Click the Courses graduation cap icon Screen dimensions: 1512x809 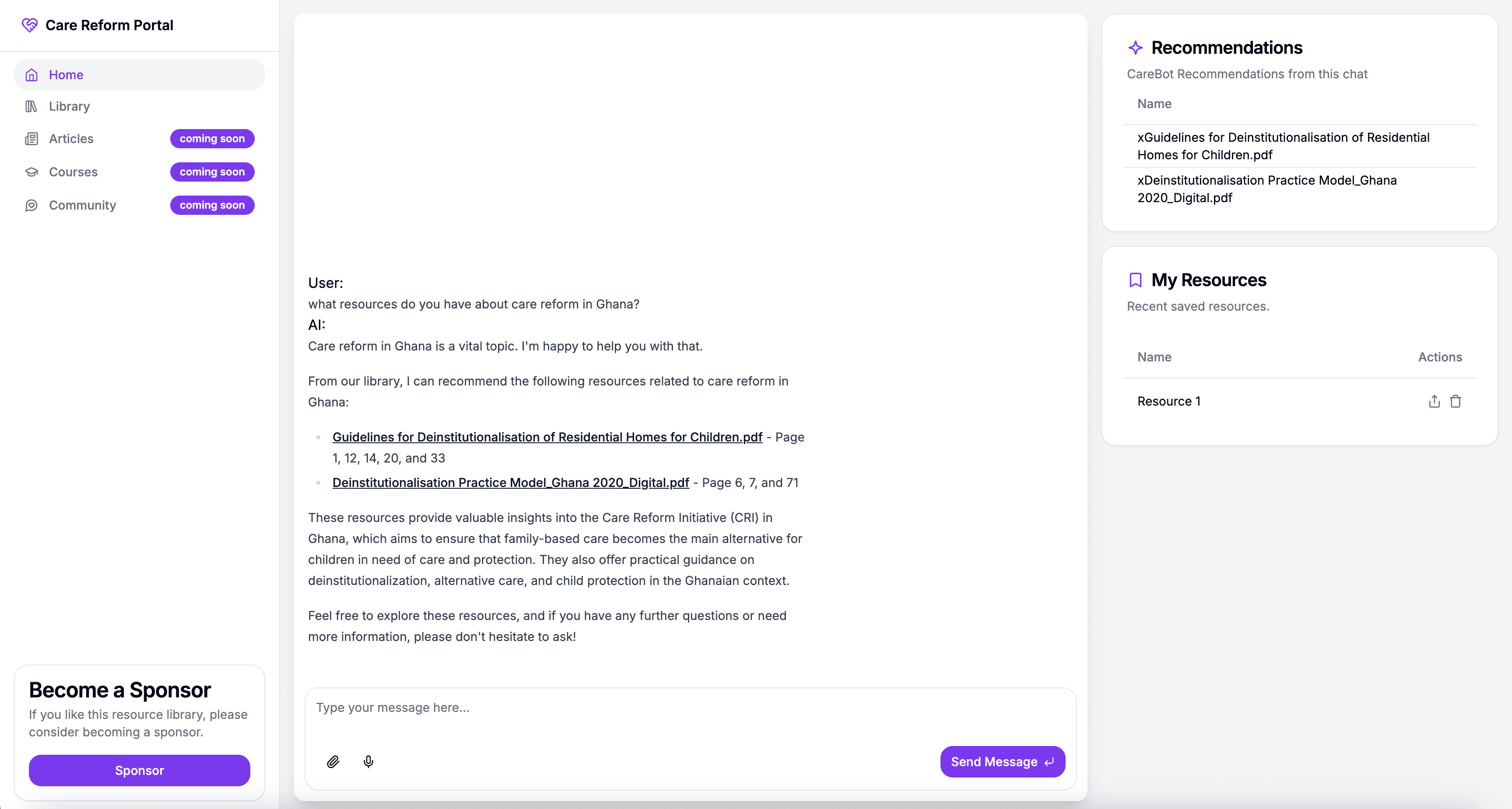32,172
